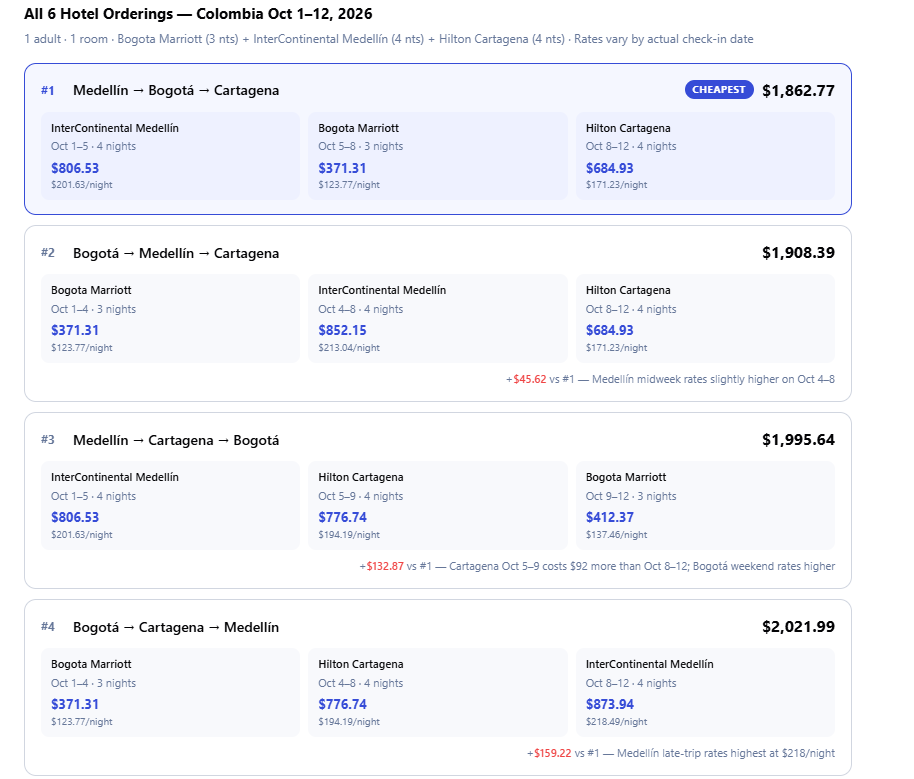Click the #1 rank label
This screenshot has width=914, height=779.
pyautogui.click(x=47, y=90)
